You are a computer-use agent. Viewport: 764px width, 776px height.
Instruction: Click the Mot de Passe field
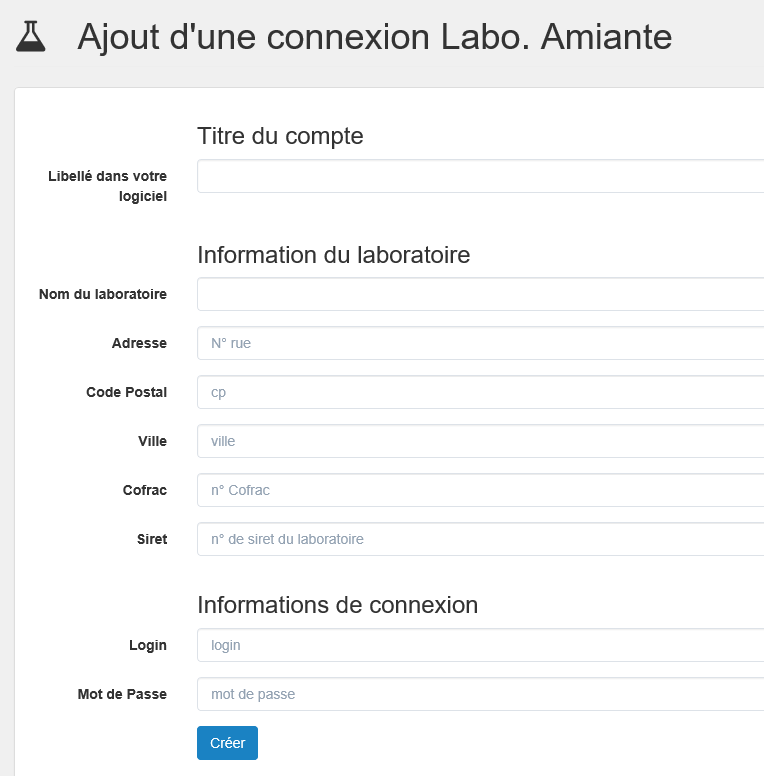[480, 694]
